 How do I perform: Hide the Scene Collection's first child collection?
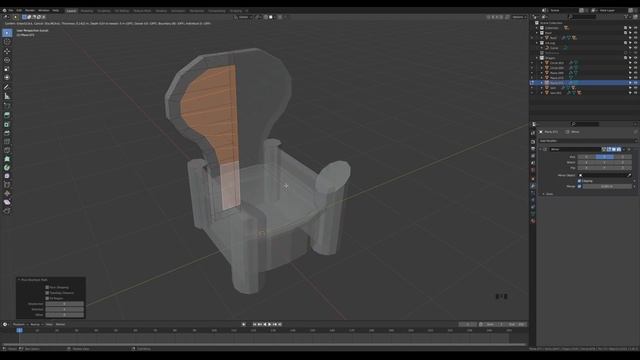[x=636, y=28]
